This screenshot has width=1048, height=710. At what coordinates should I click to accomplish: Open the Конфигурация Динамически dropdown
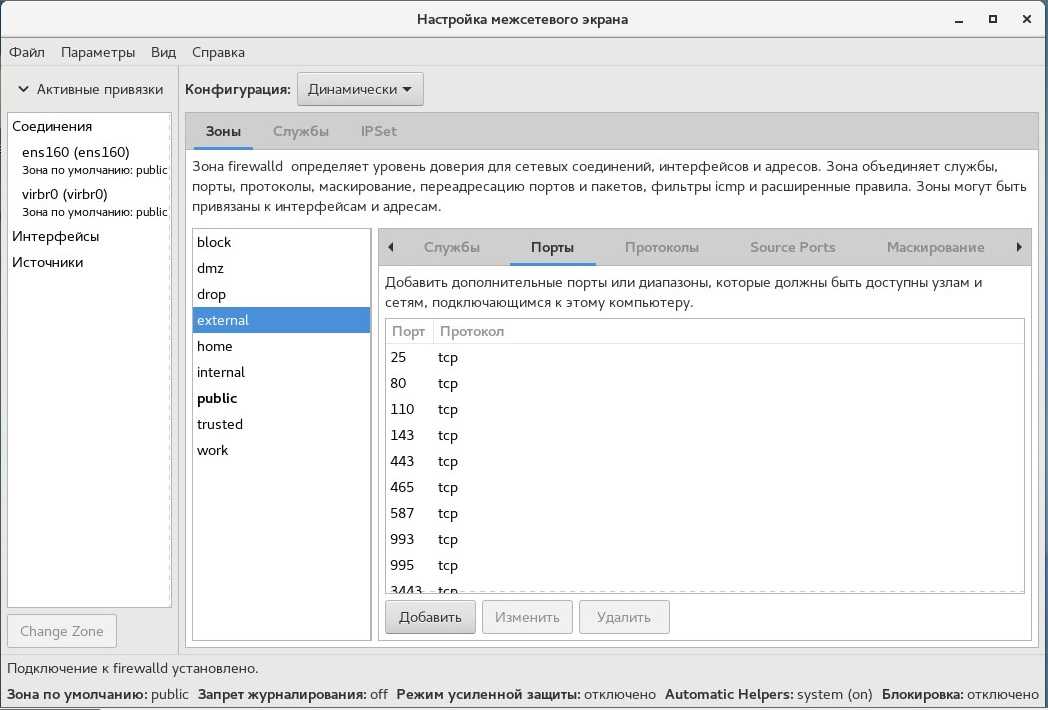[x=360, y=89]
